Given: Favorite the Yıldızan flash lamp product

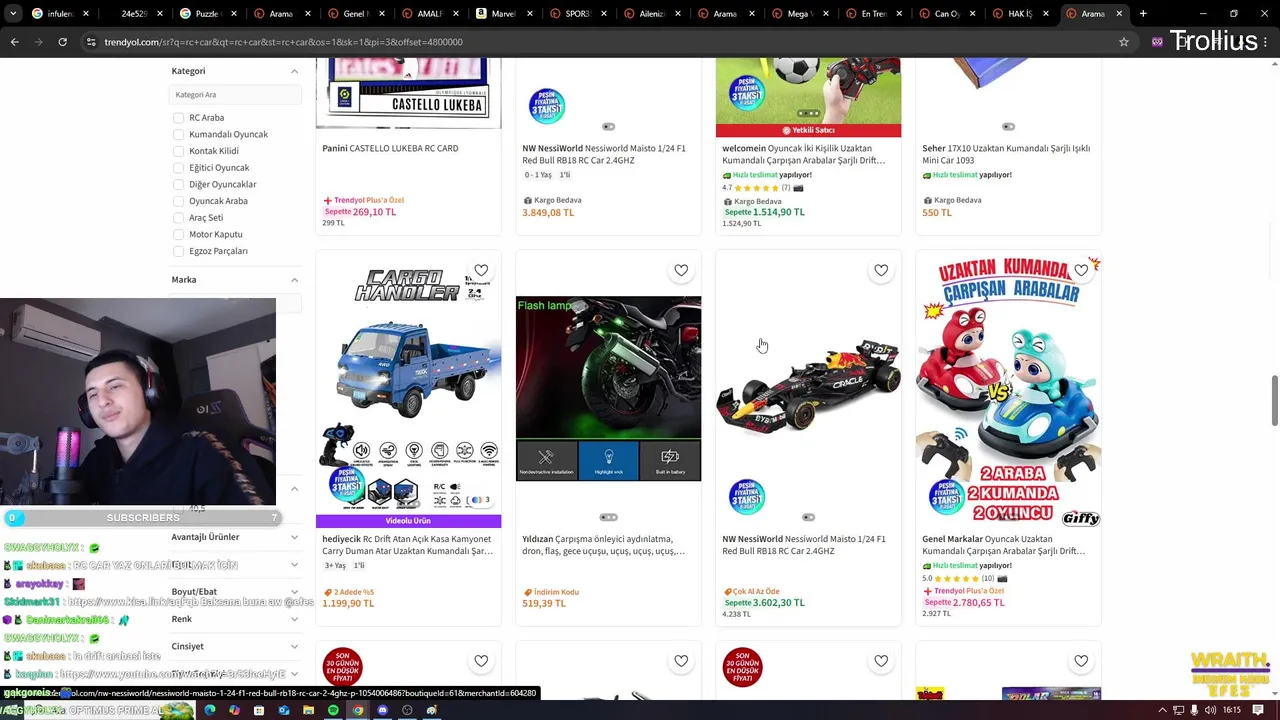Looking at the screenshot, I should point(681,270).
